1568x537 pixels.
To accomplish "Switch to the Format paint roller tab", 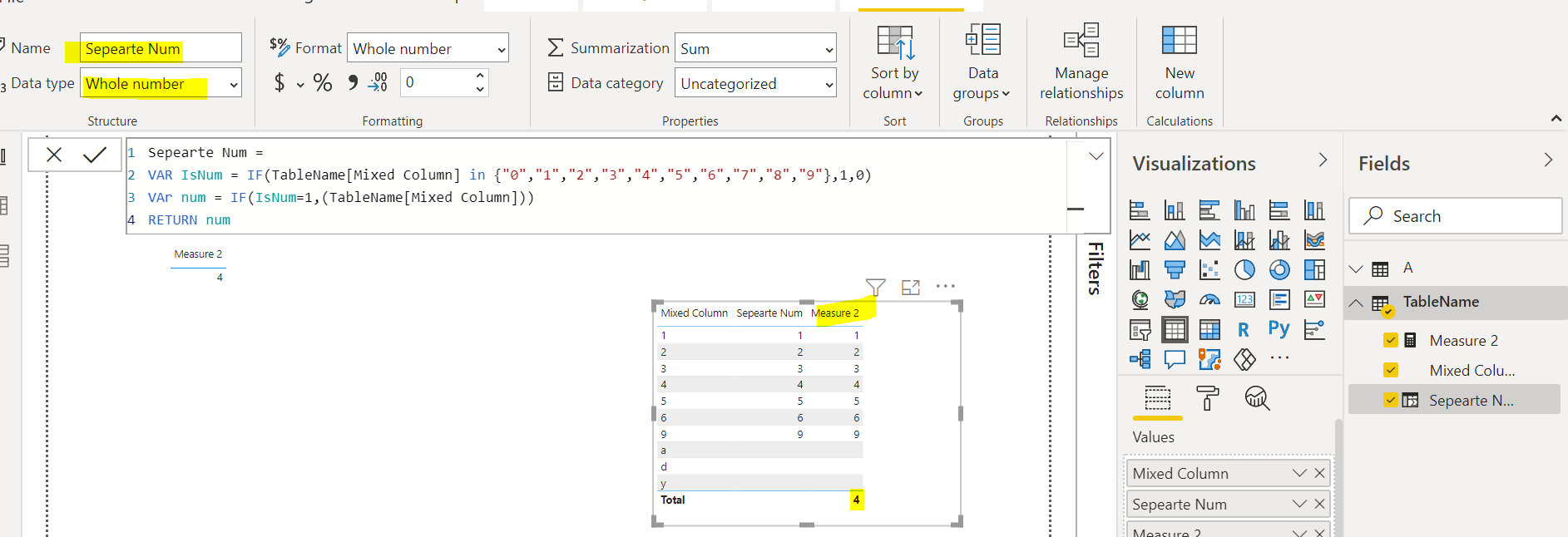I will pos(1207,399).
